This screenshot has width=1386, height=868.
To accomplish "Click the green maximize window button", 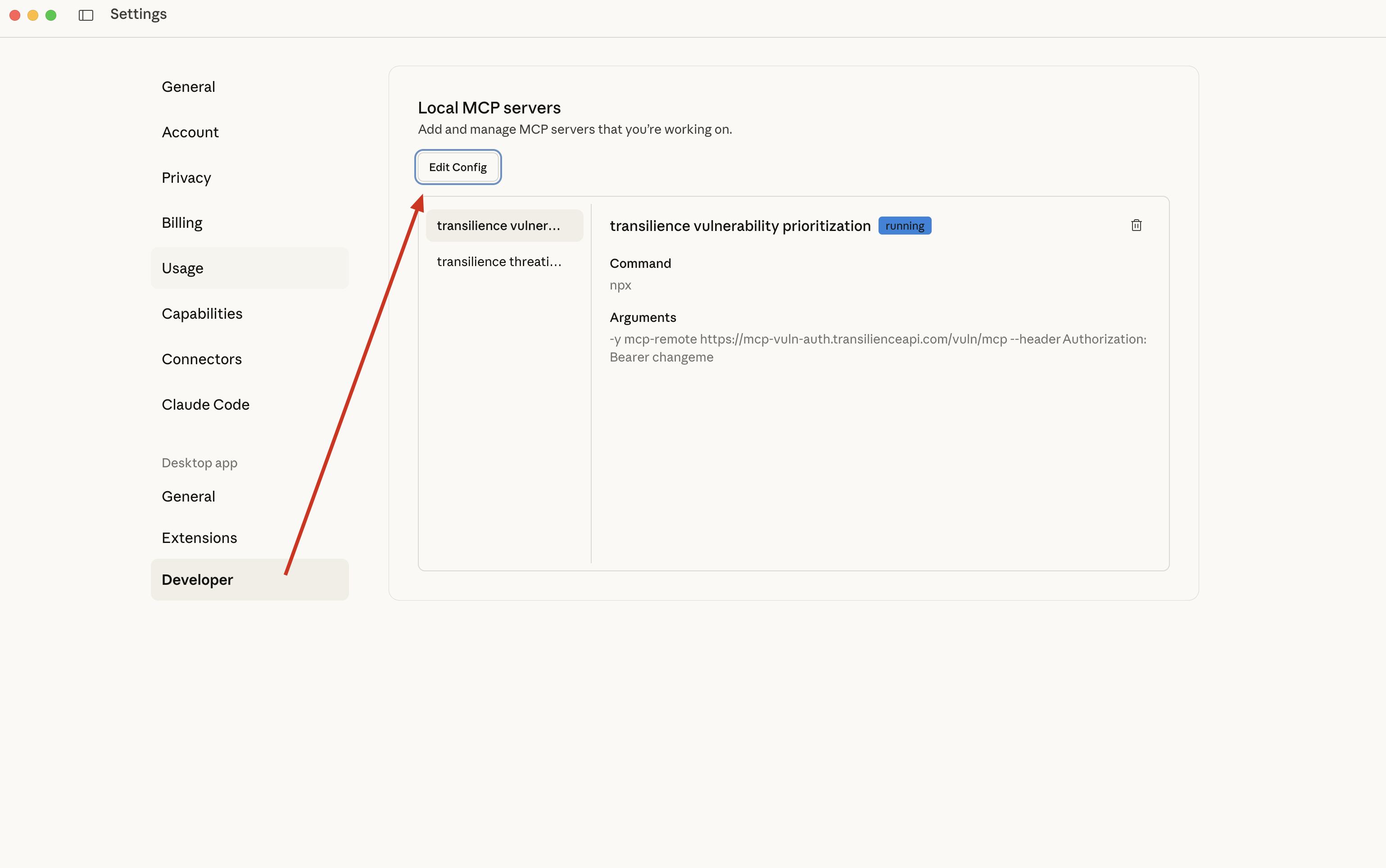I will point(51,15).
